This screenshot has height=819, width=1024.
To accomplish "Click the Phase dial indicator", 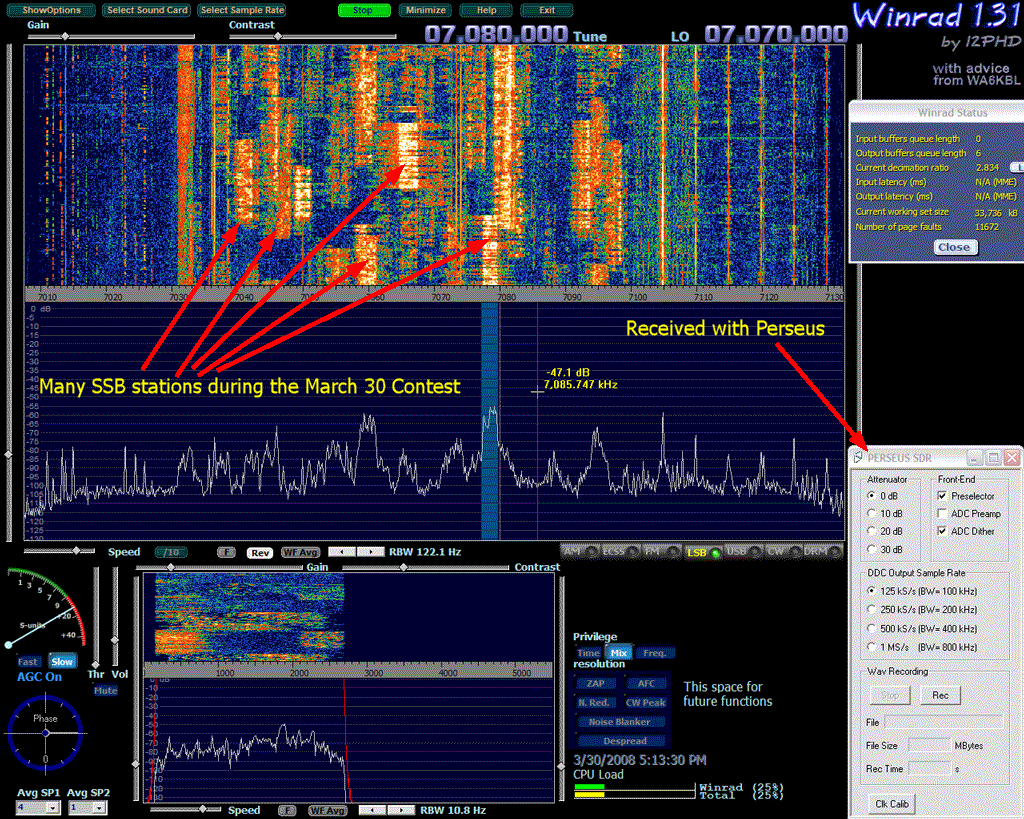I will pos(45,733).
